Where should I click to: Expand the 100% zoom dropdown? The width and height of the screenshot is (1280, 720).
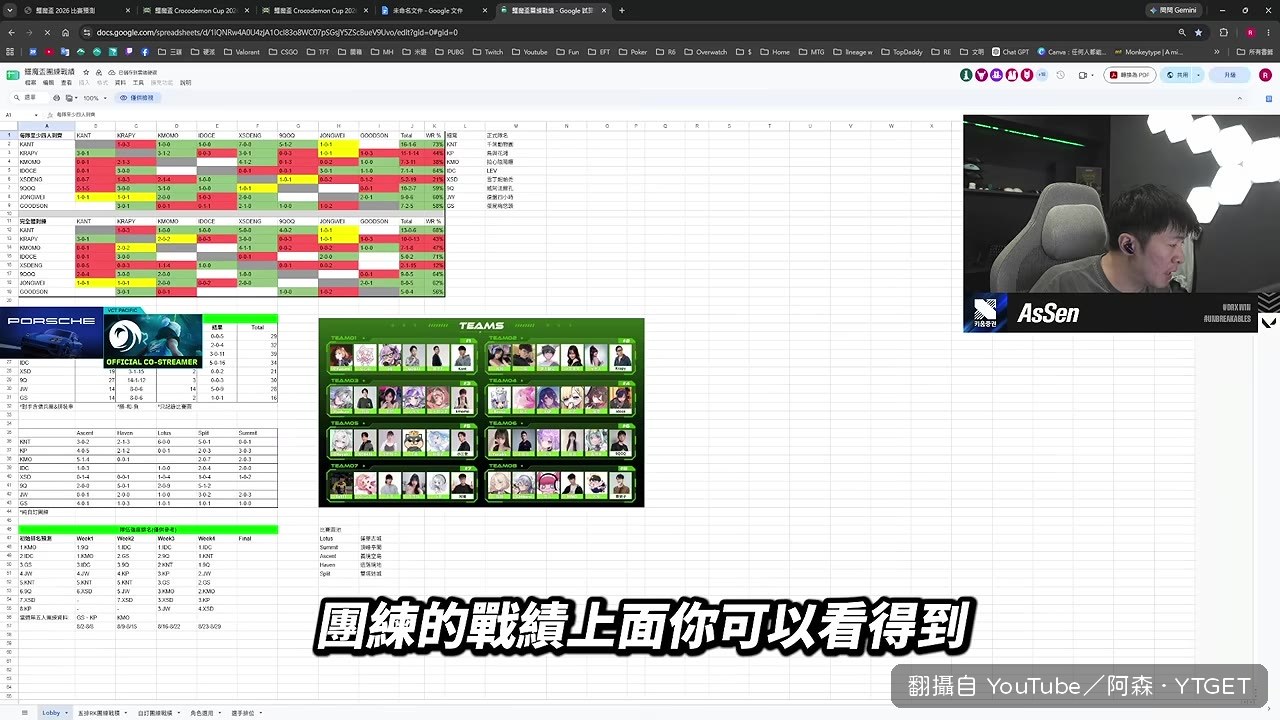coord(94,98)
